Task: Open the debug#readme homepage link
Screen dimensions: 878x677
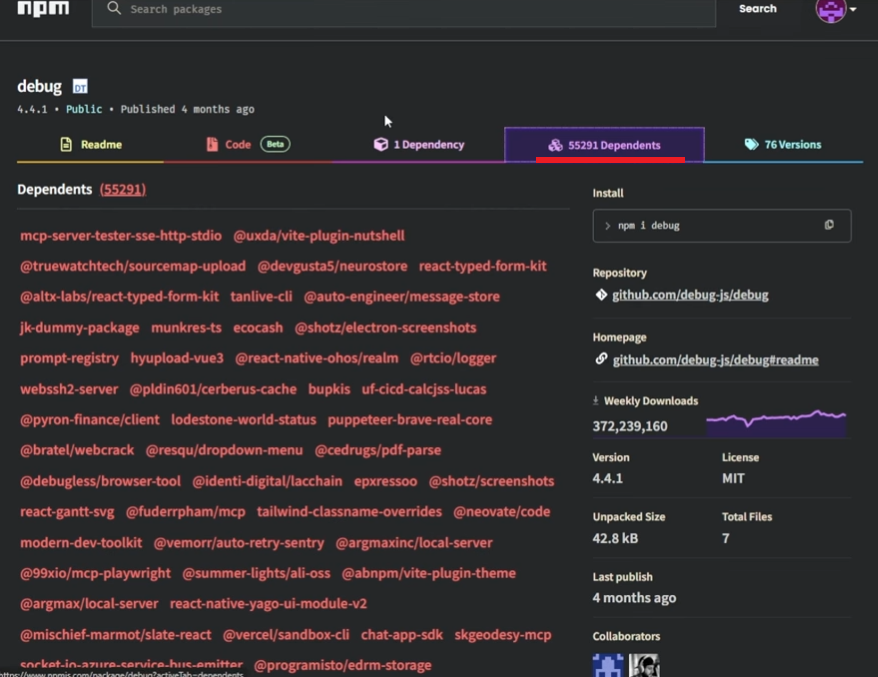Action: coord(716,360)
